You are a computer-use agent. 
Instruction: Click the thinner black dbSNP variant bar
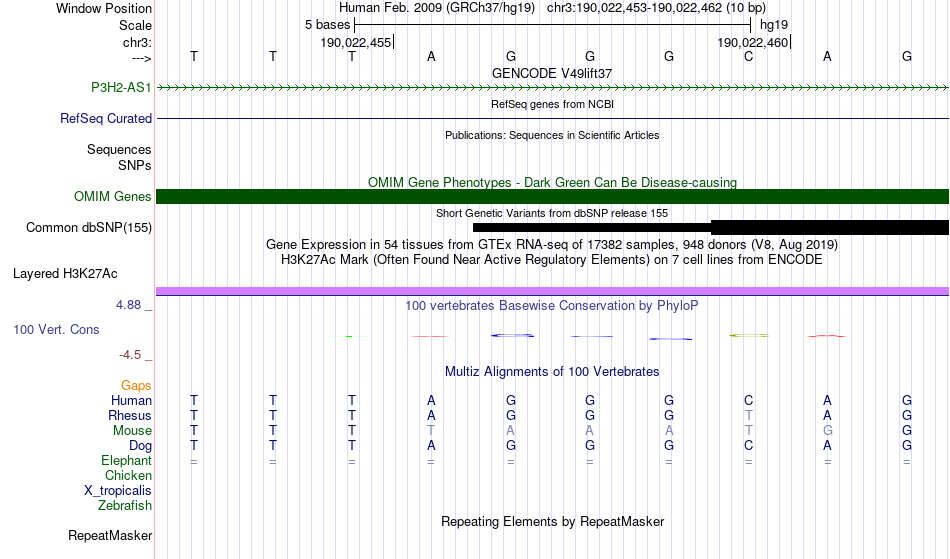[x=592, y=228]
